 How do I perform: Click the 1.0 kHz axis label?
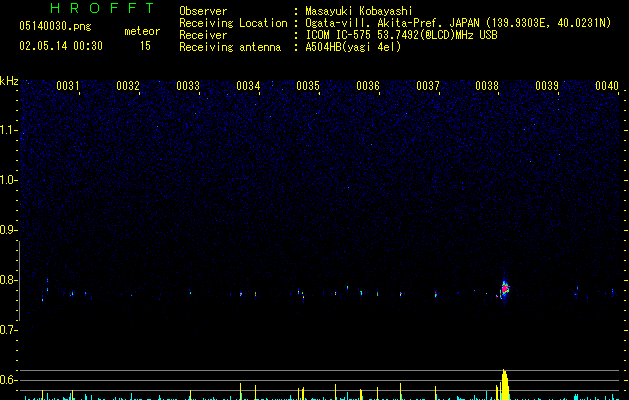coord(8,180)
